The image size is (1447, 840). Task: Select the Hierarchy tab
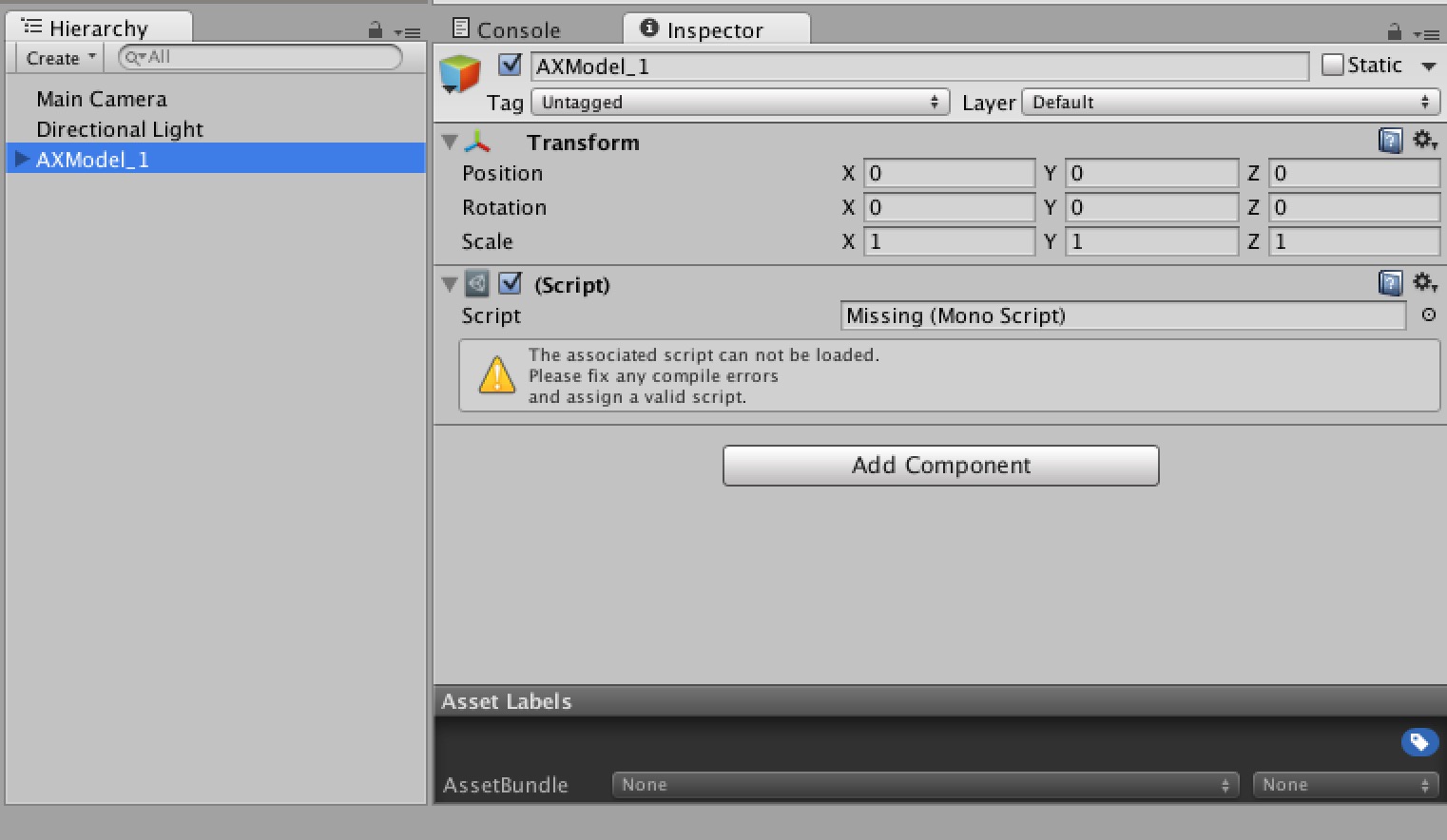98,28
